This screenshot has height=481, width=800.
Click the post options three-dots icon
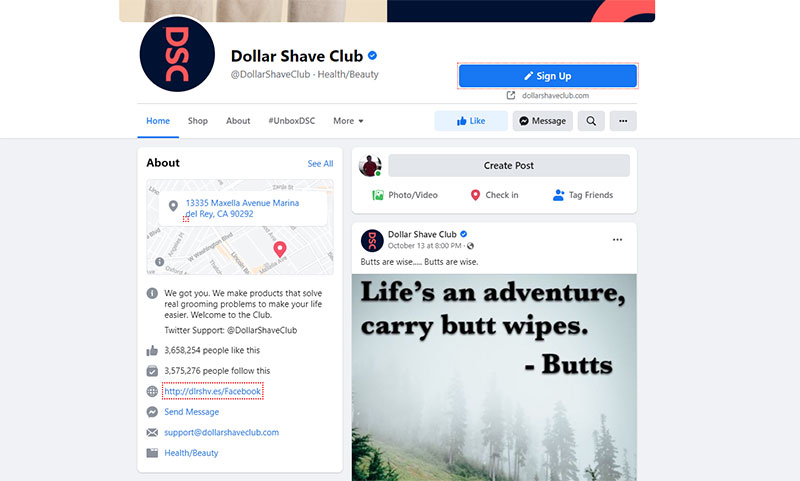(617, 240)
